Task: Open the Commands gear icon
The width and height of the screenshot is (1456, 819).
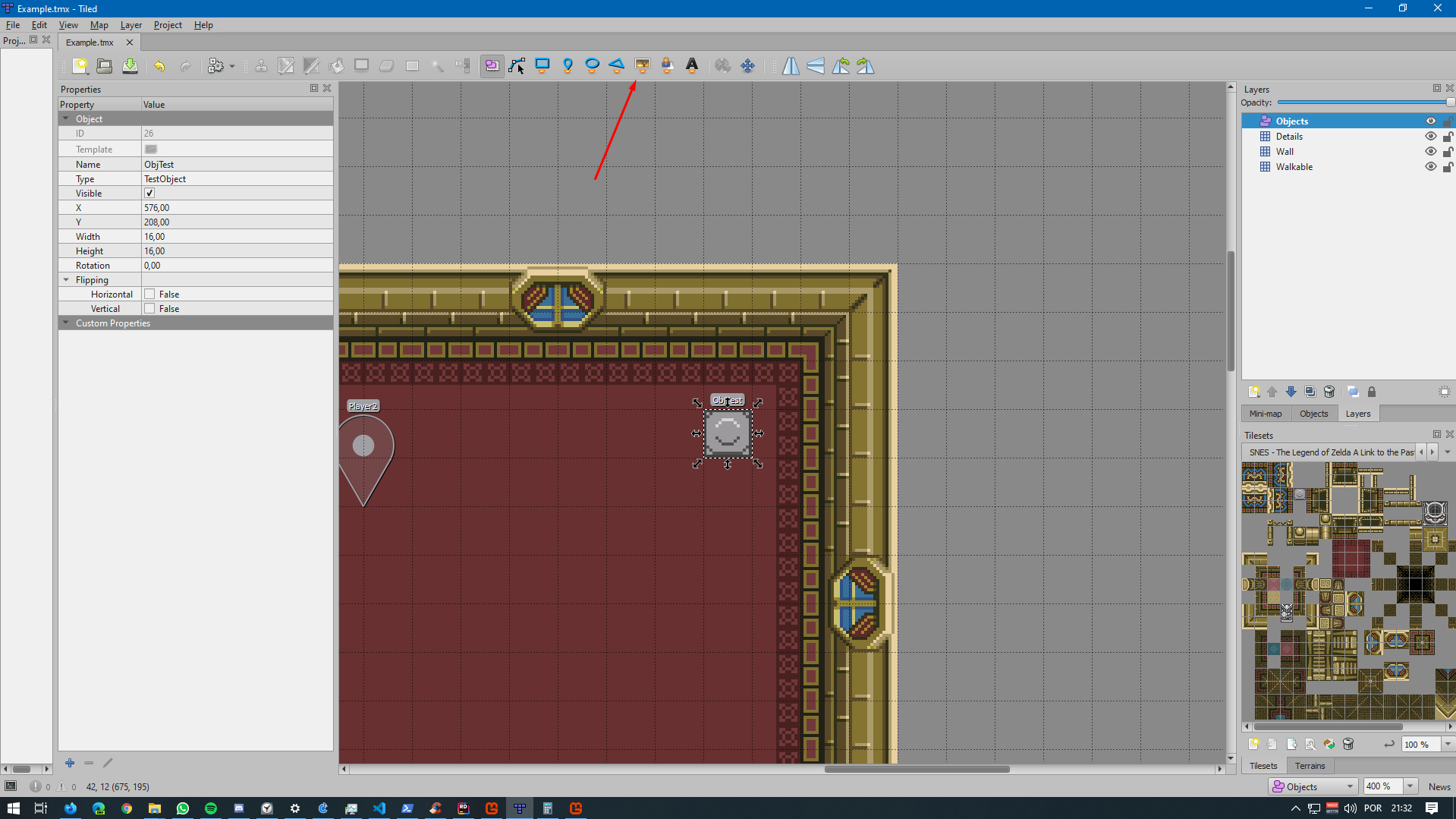Action: [215, 66]
